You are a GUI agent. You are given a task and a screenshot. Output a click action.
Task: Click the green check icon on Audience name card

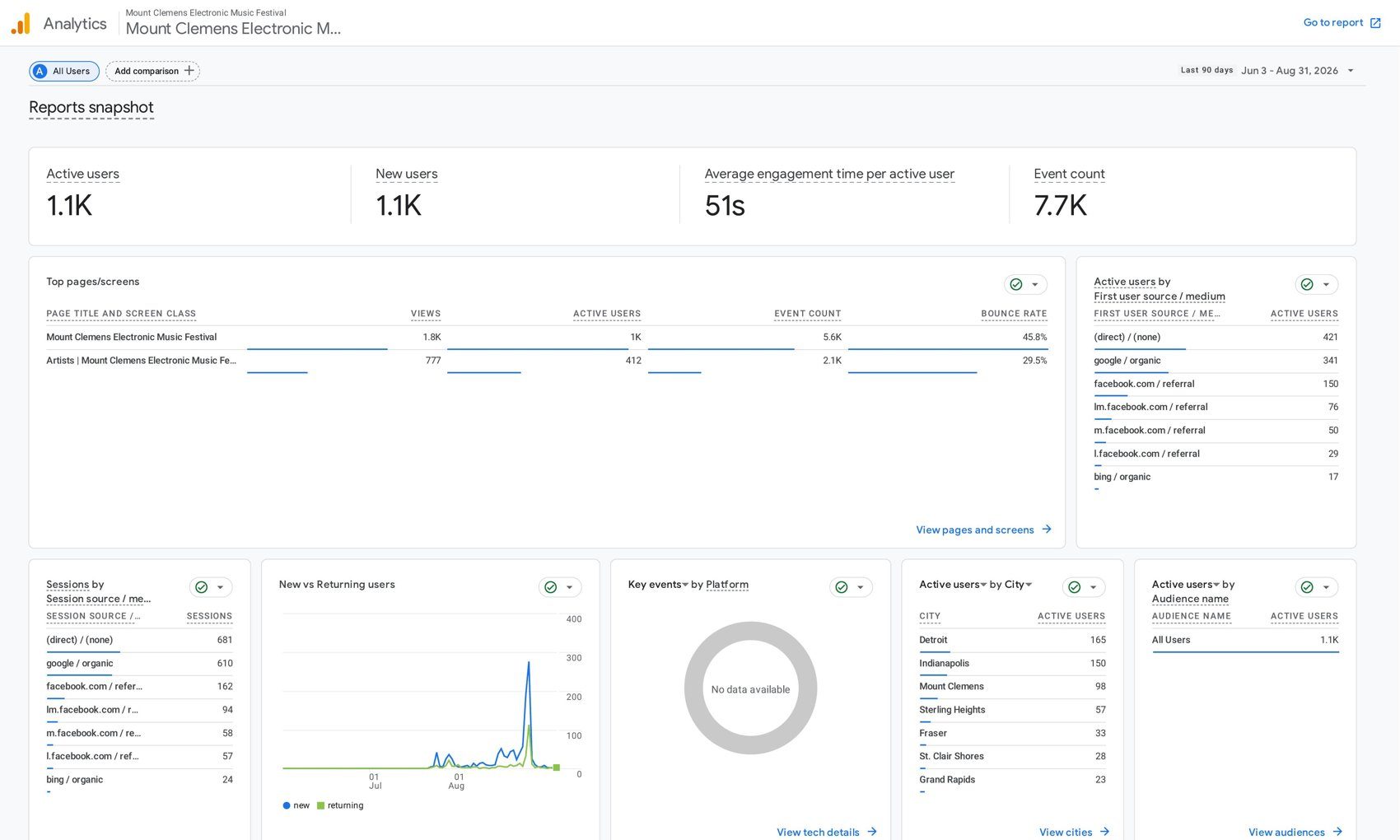1307,587
